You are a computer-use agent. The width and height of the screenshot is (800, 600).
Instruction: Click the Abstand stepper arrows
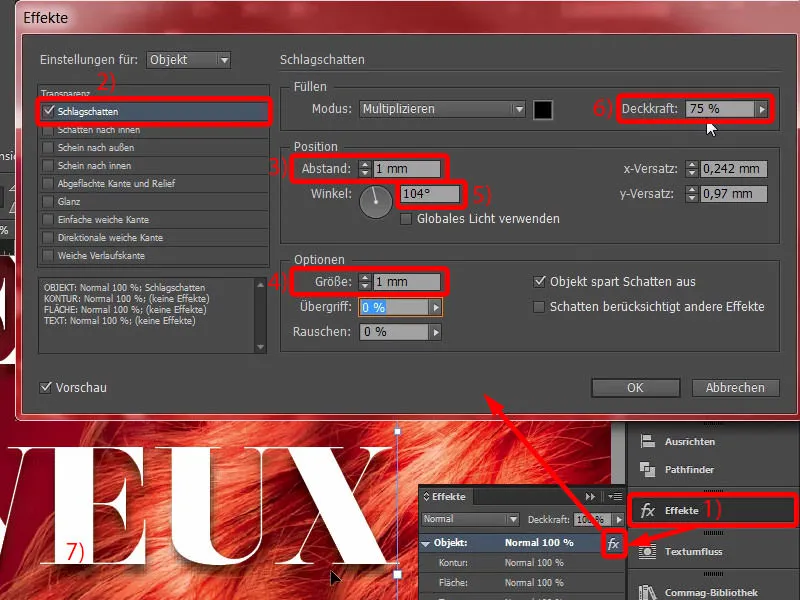[x=364, y=169]
